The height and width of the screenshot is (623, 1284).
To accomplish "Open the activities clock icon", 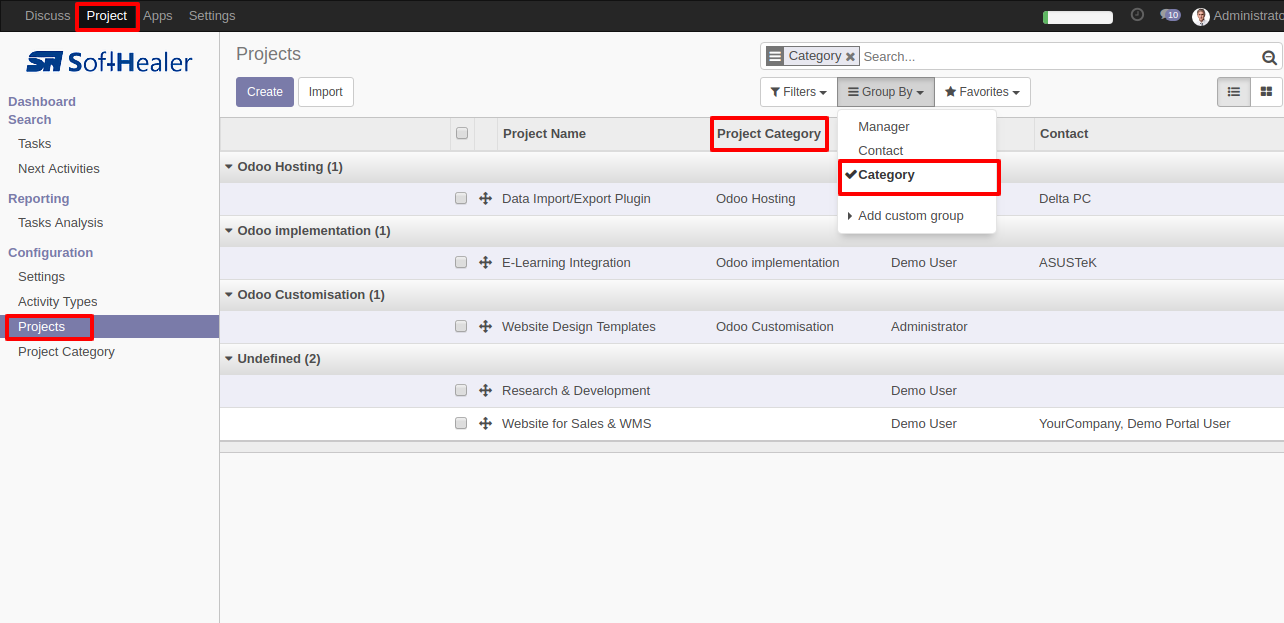I will point(1137,15).
